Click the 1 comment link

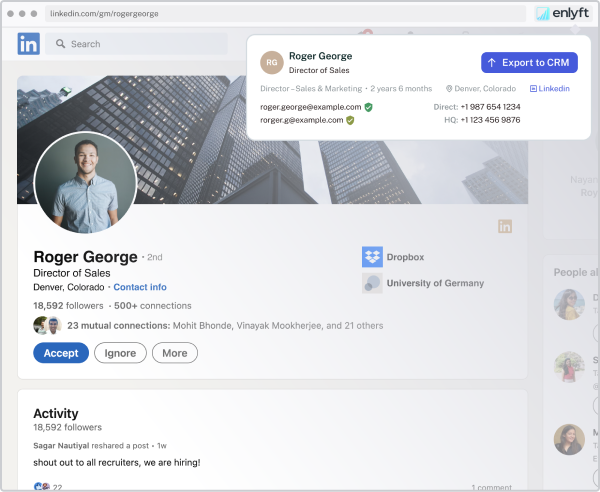tap(491, 487)
